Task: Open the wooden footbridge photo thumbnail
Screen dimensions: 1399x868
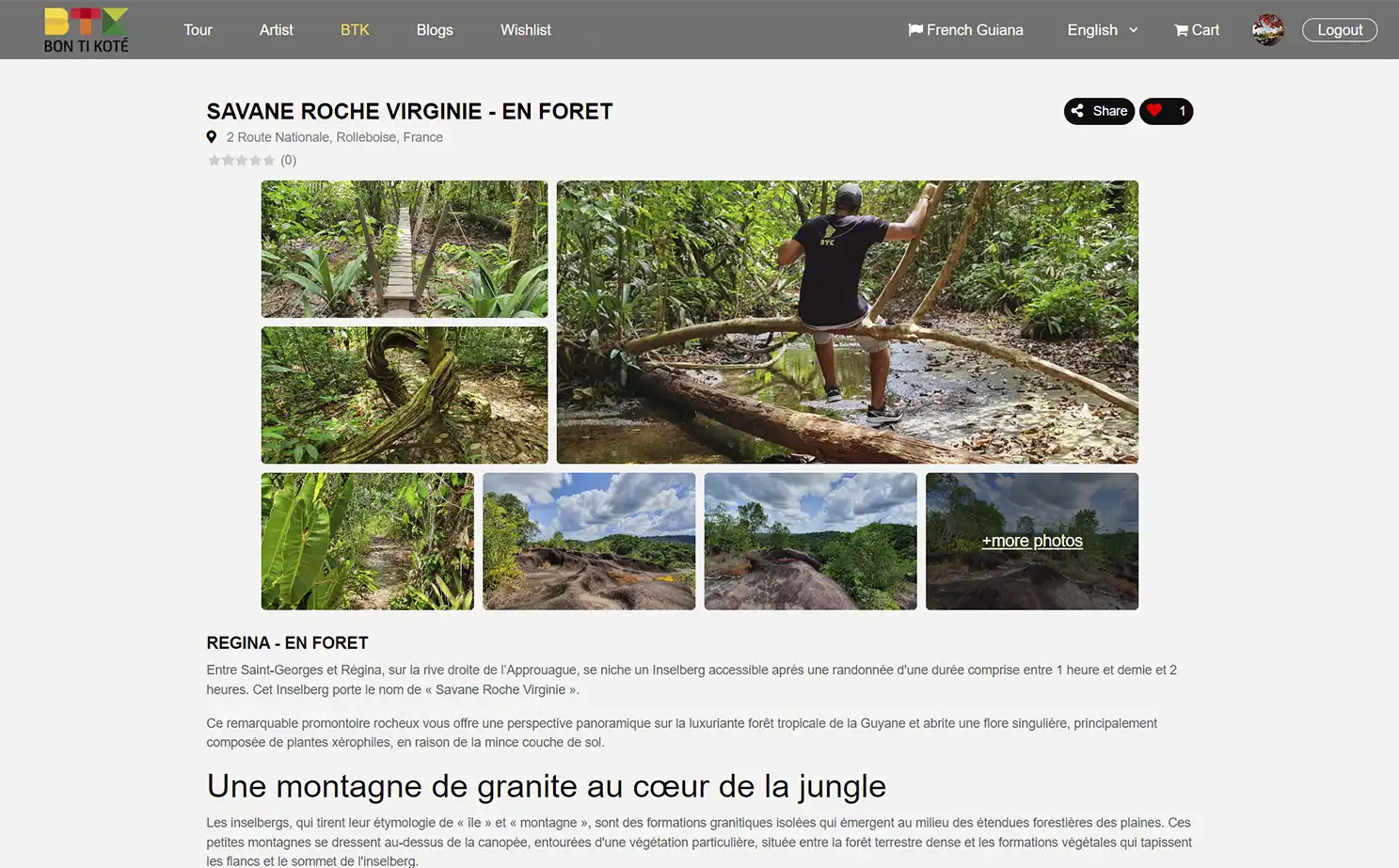Action: [x=405, y=249]
